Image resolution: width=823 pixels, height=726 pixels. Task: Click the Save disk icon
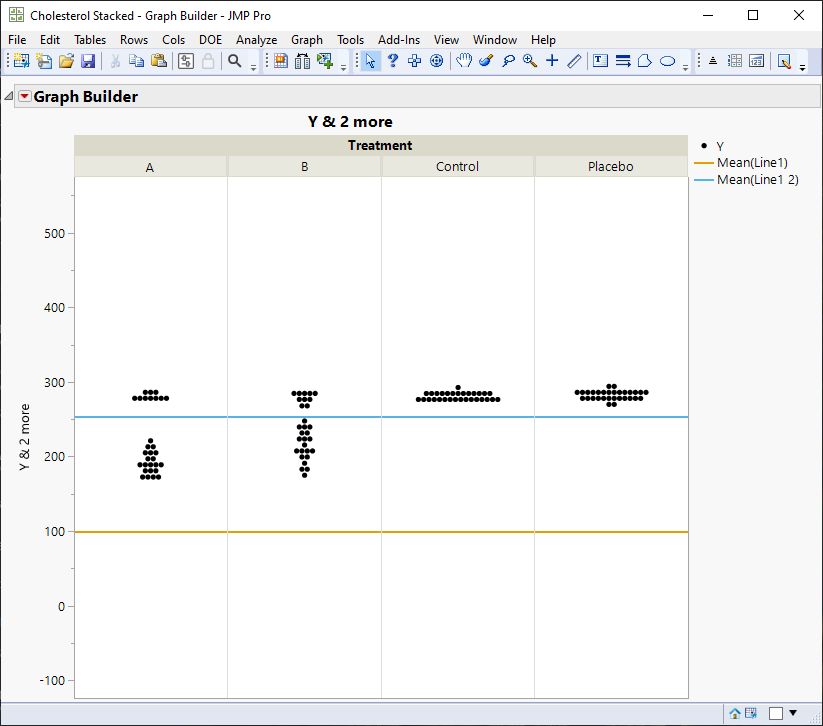pos(88,61)
